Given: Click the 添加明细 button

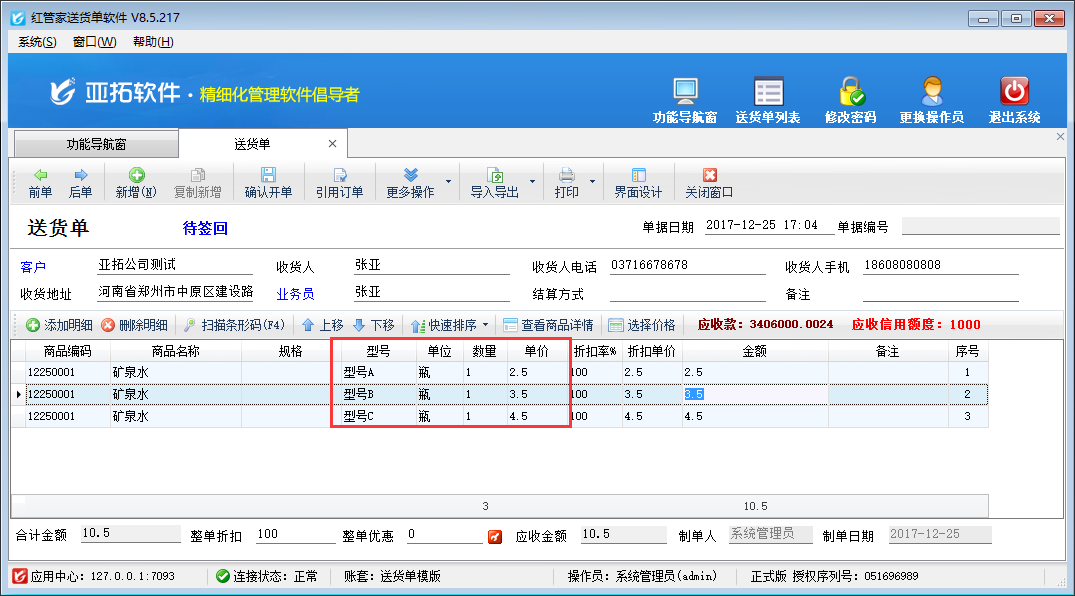Looking at the screenshot, I should coord(59,325).
